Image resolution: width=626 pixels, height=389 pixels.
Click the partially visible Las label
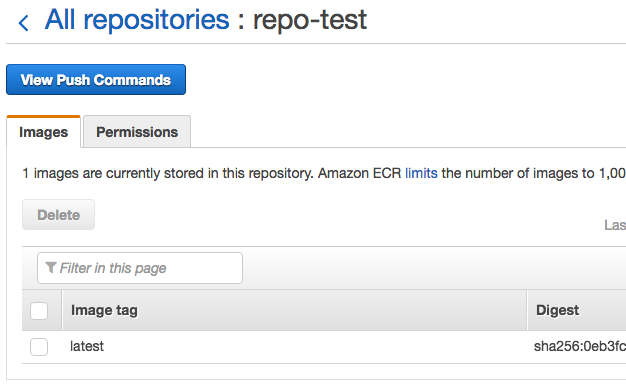(x=615, y=225)
